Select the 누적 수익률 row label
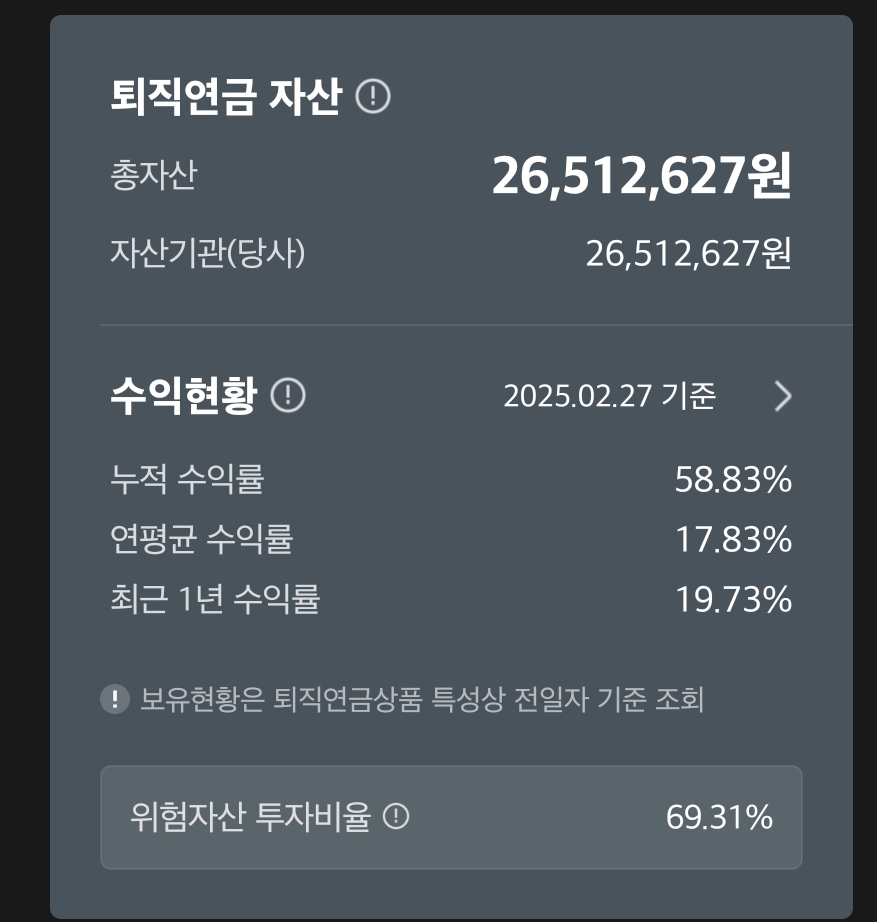This screenshot has width=877, height=922. 187,480
